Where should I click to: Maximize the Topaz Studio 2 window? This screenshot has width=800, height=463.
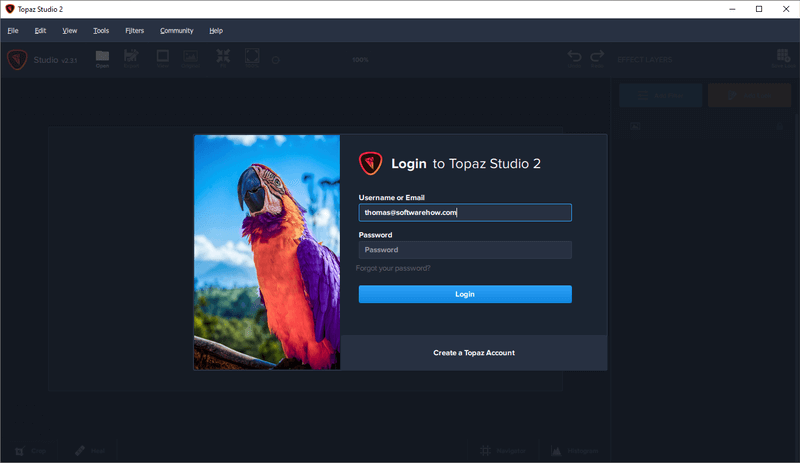point(759,9)
